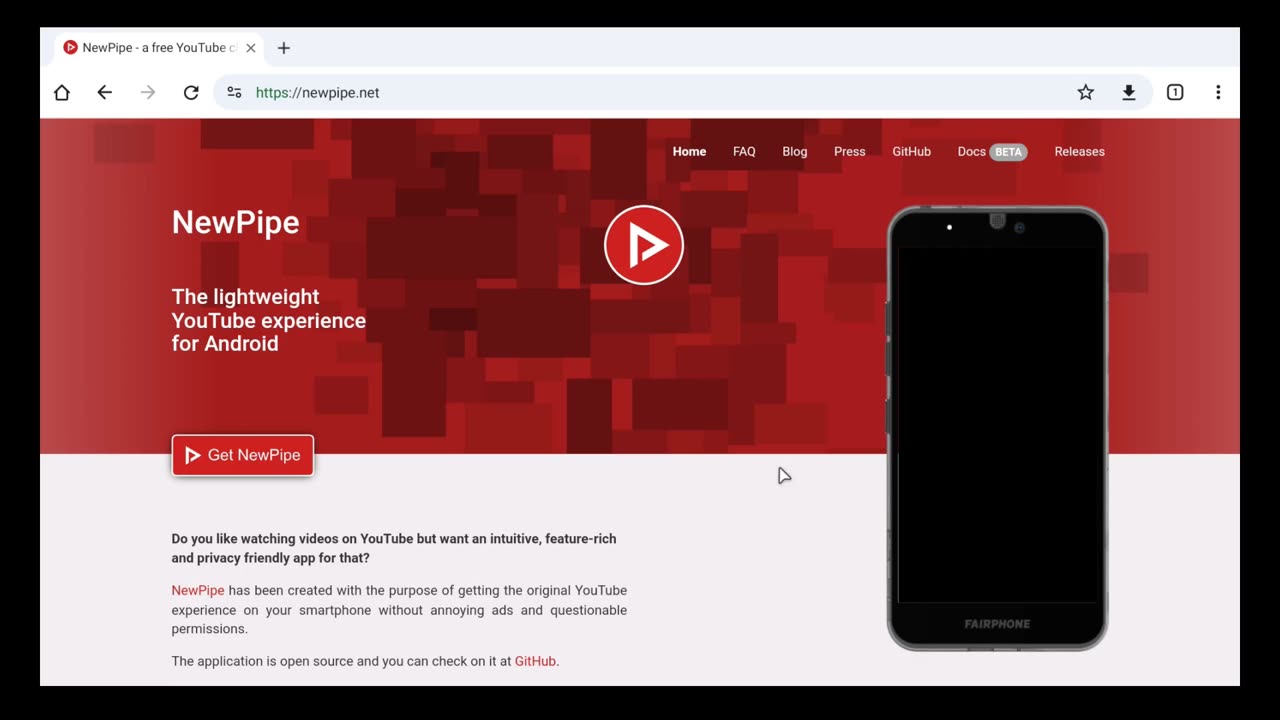Open the Releases nav item
The width and height of the screenshot is (1280, 720).
click(1080, 152)
